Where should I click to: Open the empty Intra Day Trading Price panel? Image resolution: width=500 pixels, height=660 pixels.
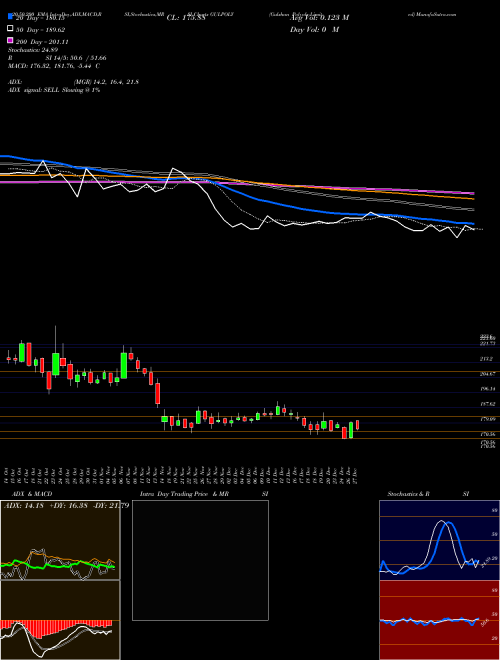click(x=200, y=560)
